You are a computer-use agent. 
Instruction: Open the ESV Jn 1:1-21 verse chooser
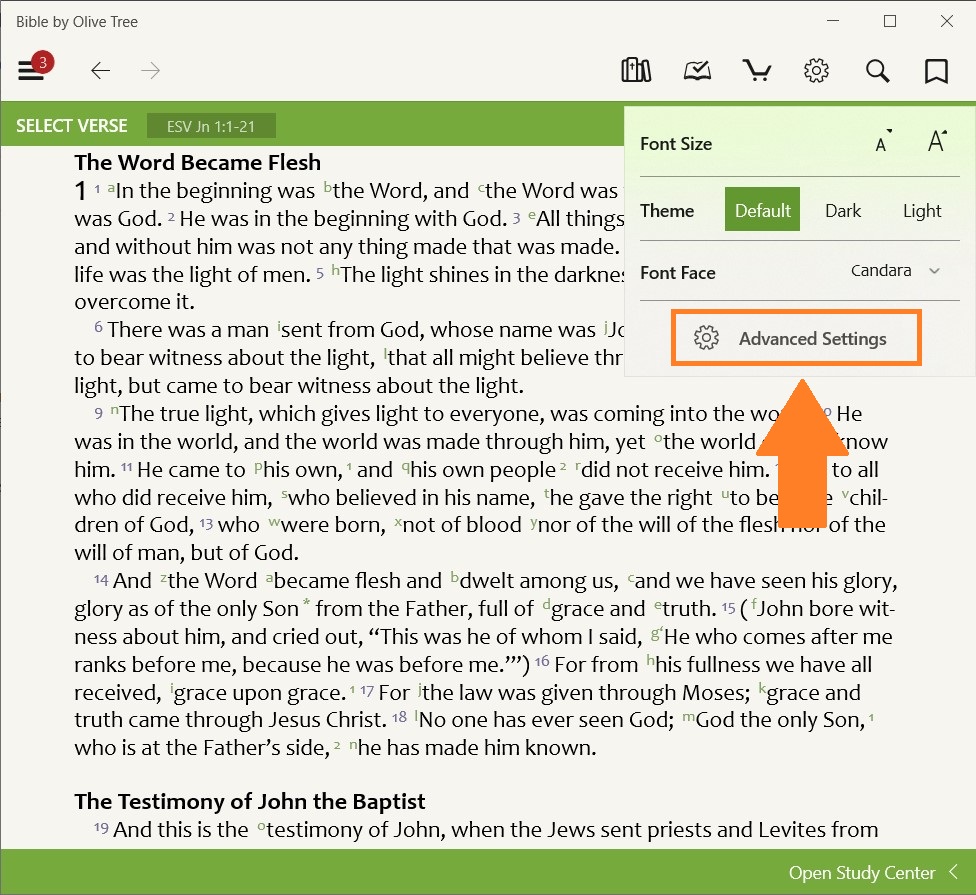click(211, 126)
